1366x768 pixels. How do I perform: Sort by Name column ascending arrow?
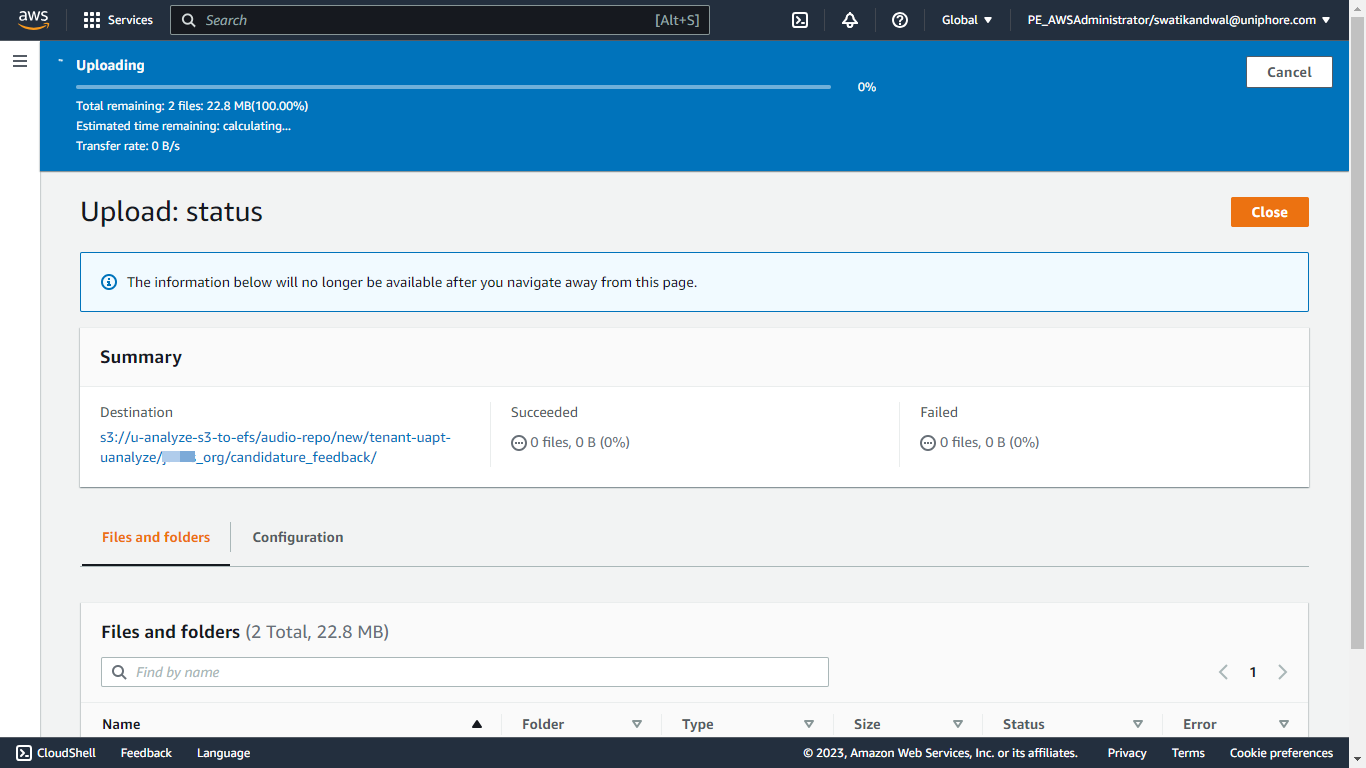(x=477, y=724)
